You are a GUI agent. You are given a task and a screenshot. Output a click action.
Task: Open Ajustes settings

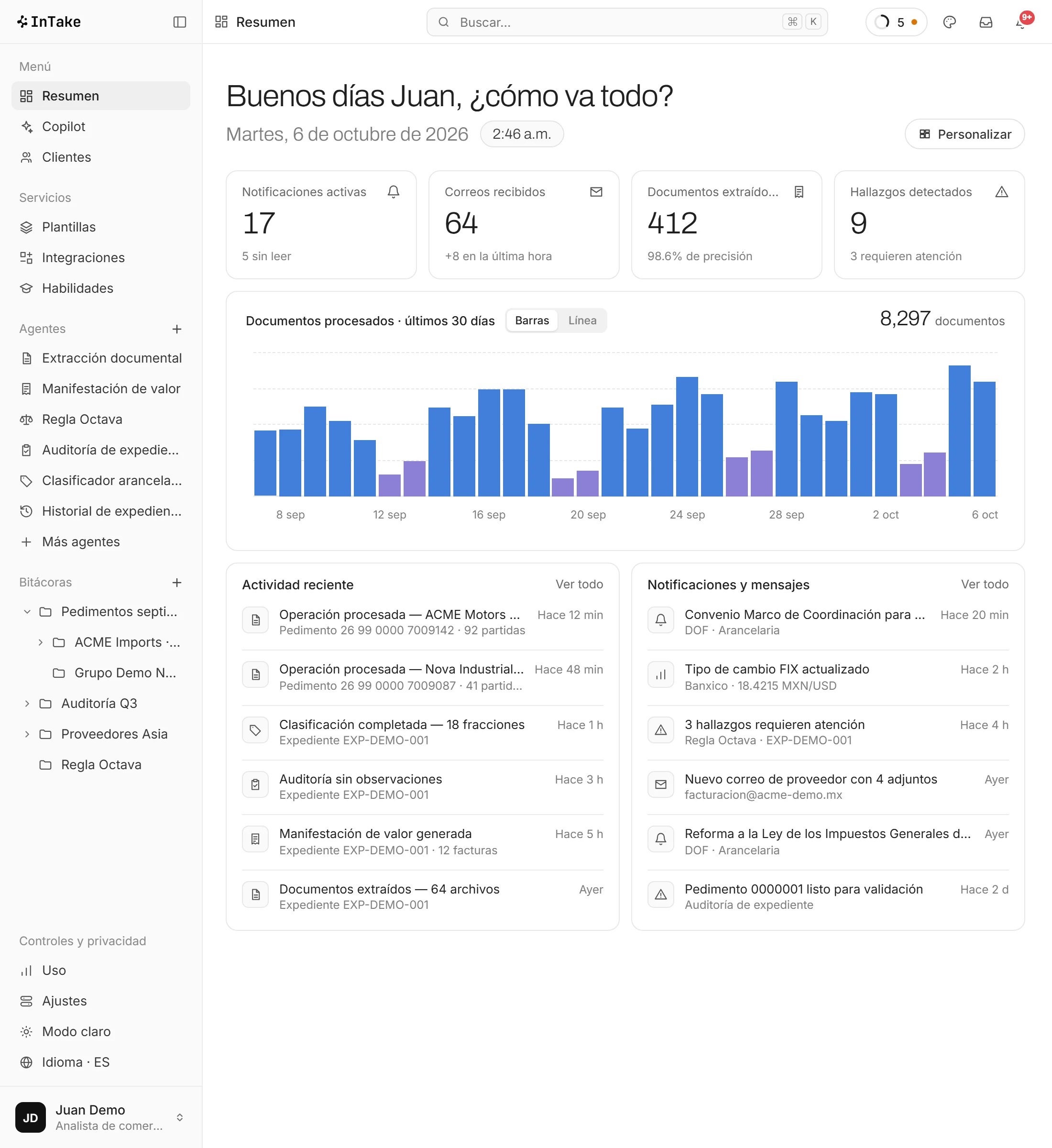101,1001
